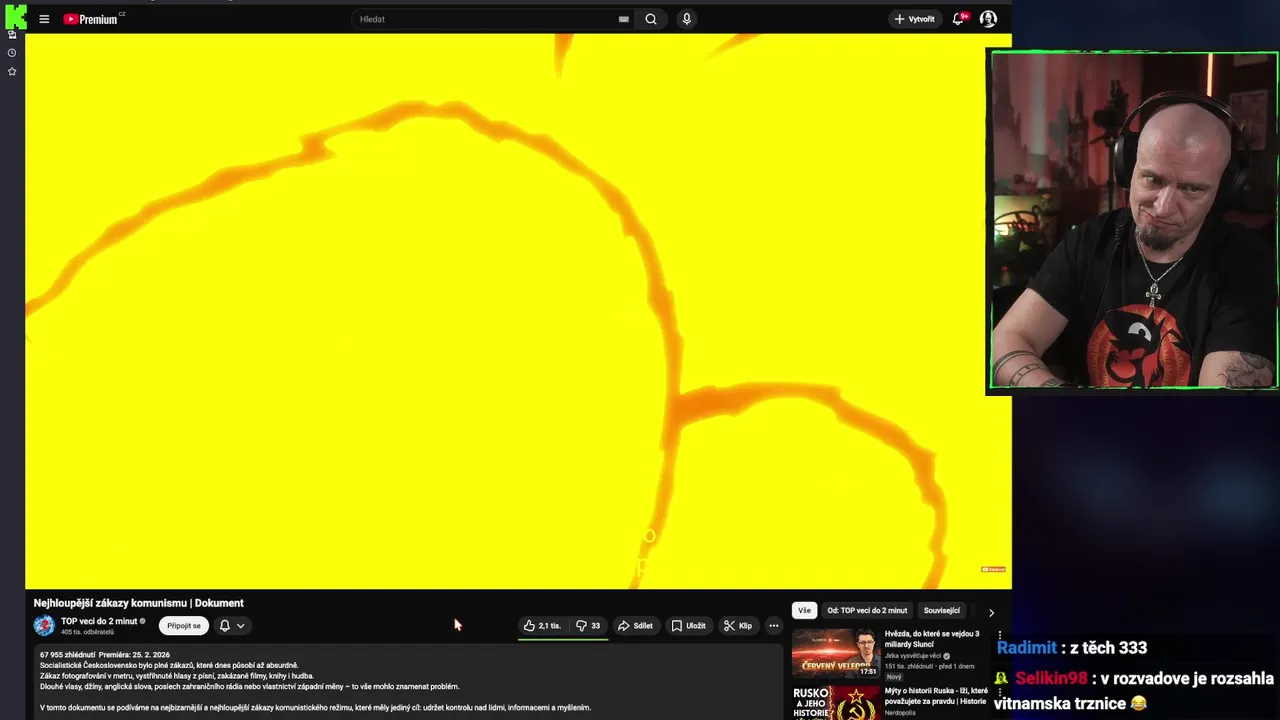Click the top sidebar icon below Kick logo
This screenshot has width=1280, height=720.
(x=12, y=35)
